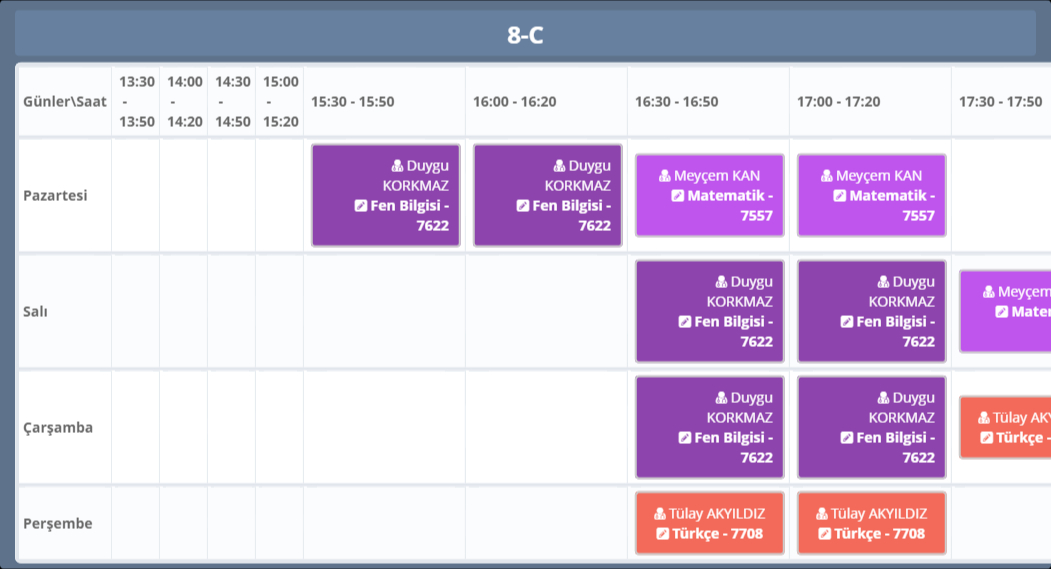1051x569 pixels.
Task: Click the 8-C class title bar
Action: (x=525, y=35)
